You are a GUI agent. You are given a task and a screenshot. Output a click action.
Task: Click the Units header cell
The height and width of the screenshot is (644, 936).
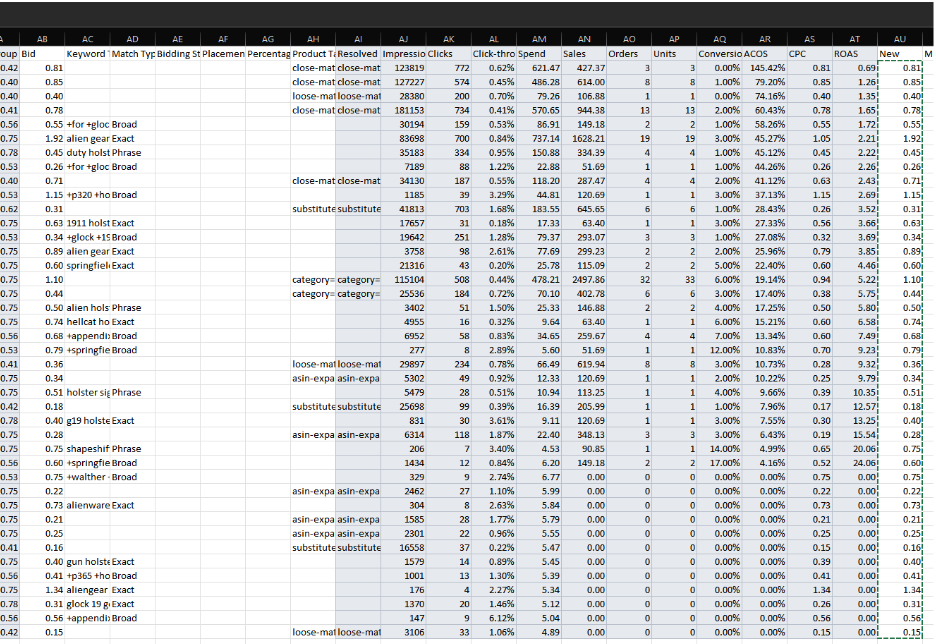[x=675, y=54]
